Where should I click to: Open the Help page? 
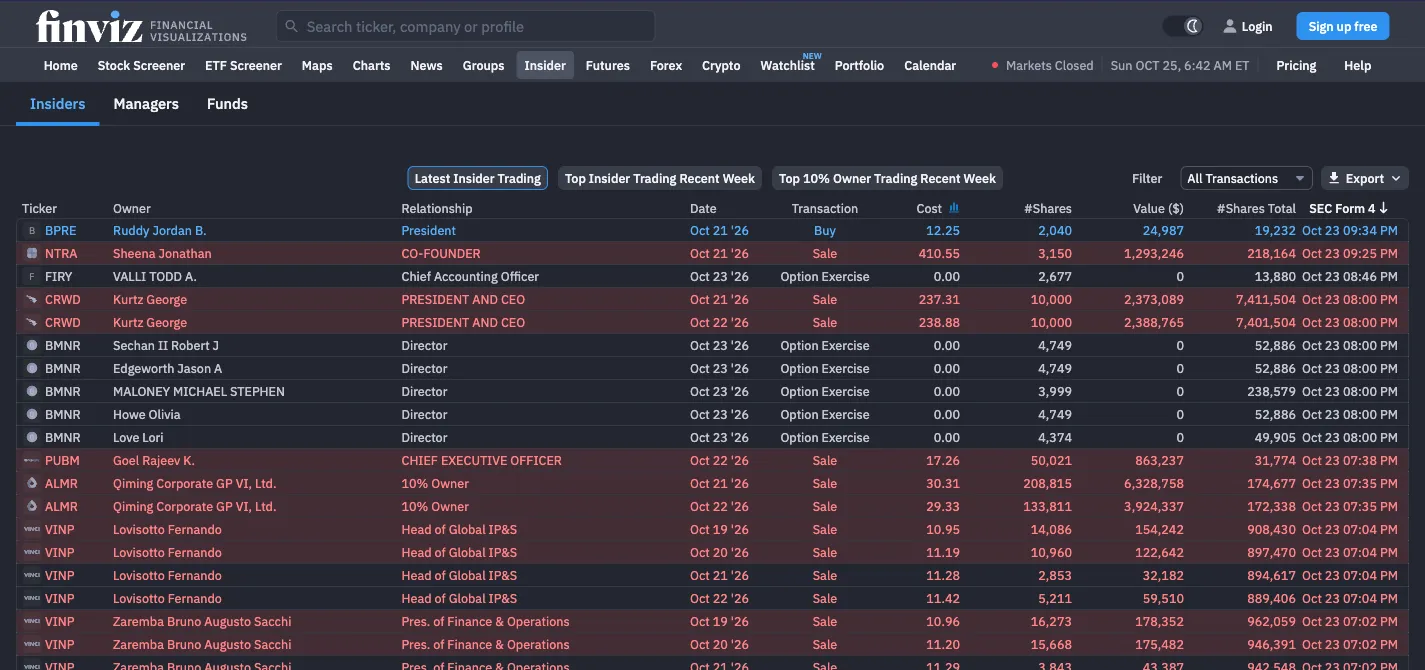click(x=1357, y=66)
